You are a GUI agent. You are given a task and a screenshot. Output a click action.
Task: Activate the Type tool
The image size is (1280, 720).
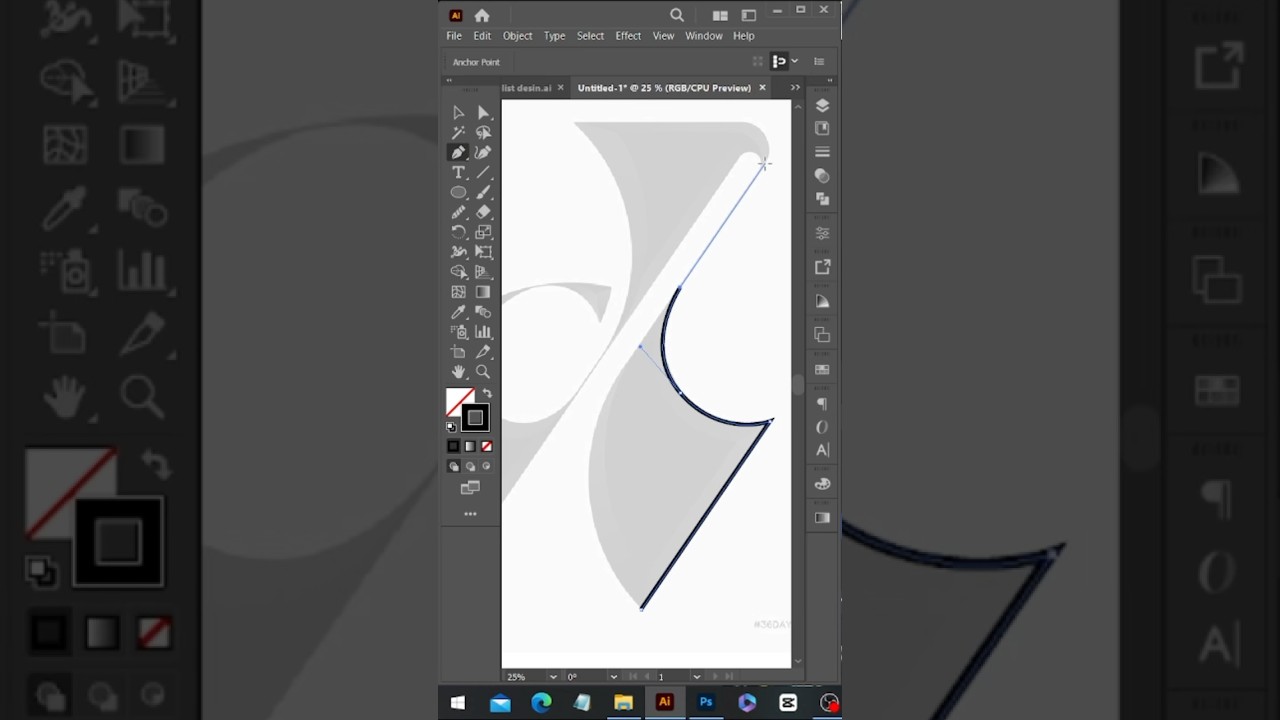coord(458,173)
